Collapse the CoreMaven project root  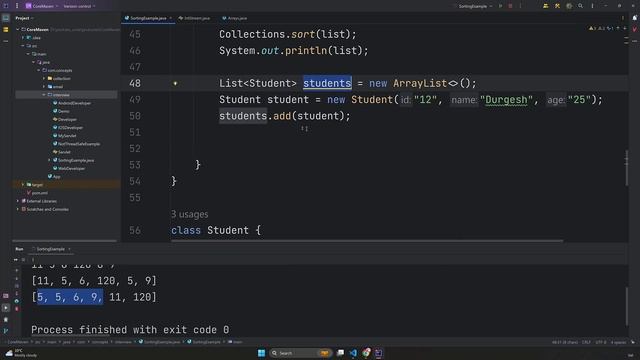coord(18,29)
